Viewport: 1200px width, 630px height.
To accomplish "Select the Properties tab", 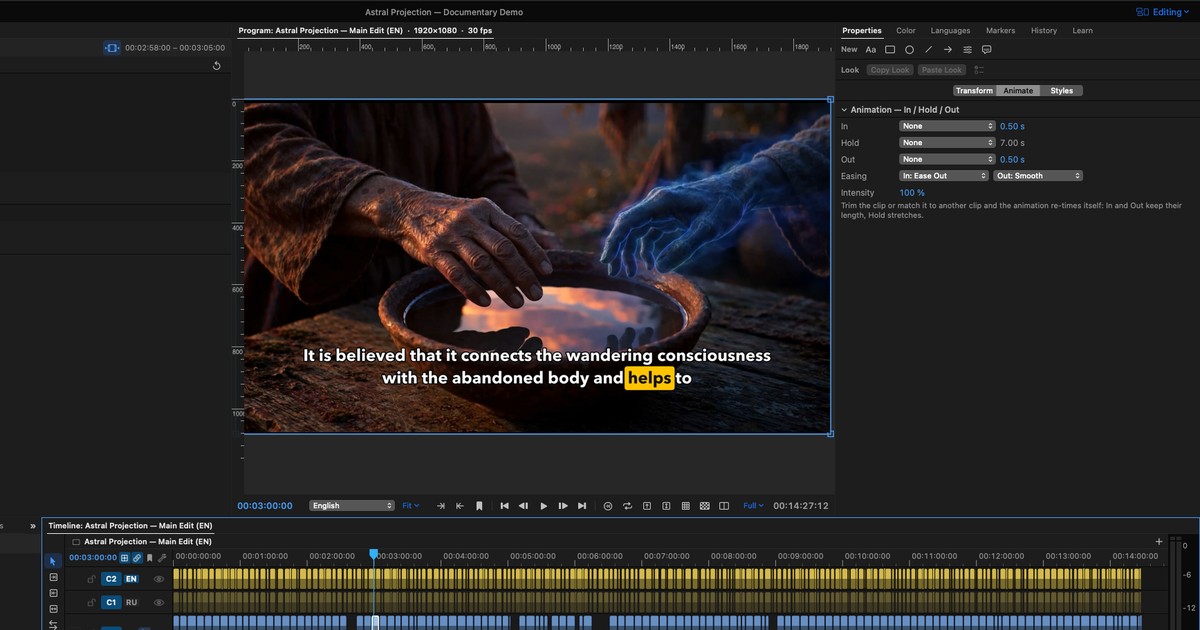I will [x=862, y=31].
